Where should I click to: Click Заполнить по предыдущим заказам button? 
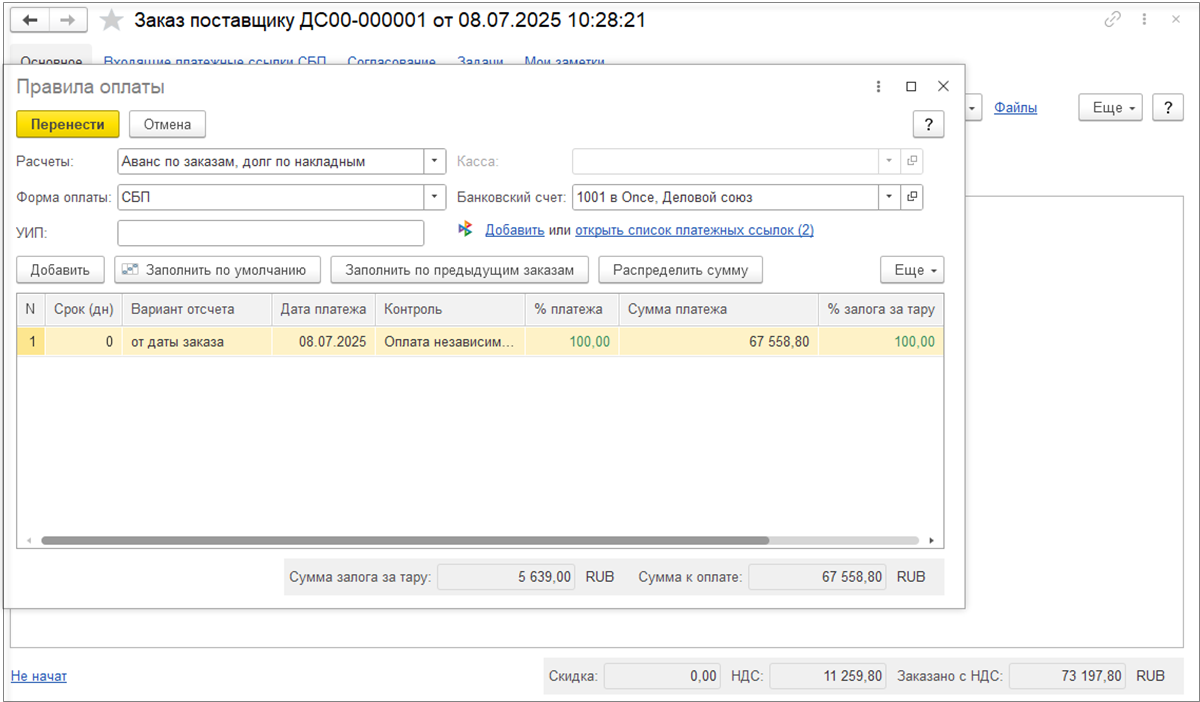(459, 270)
